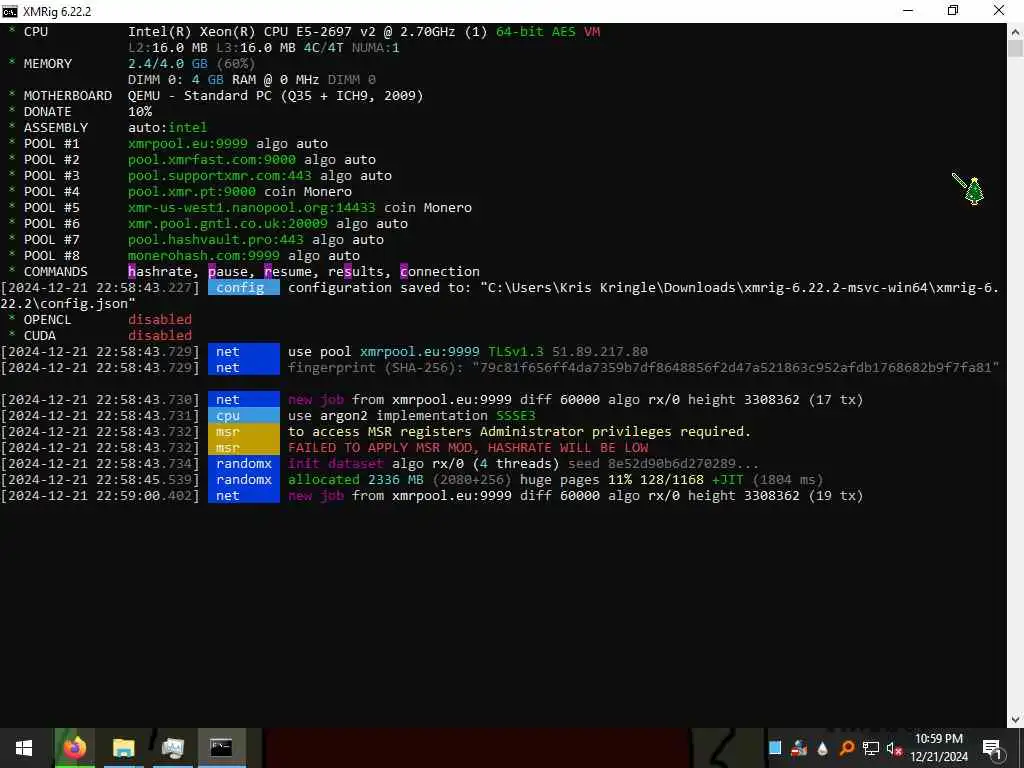Click the 'auto:intel' ASSEMBLY value

[x=168, y=127]
